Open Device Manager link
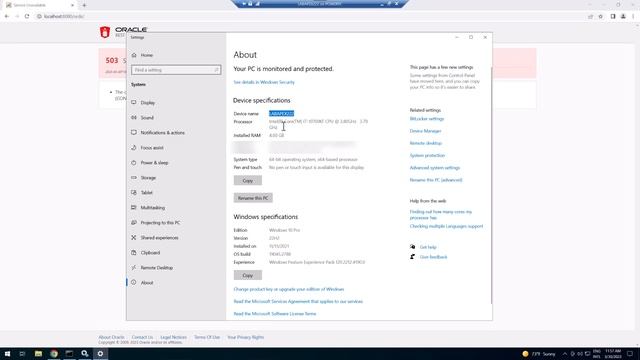Image resolution: width=640 pixels, height=360 pixels. pos(425,131)
